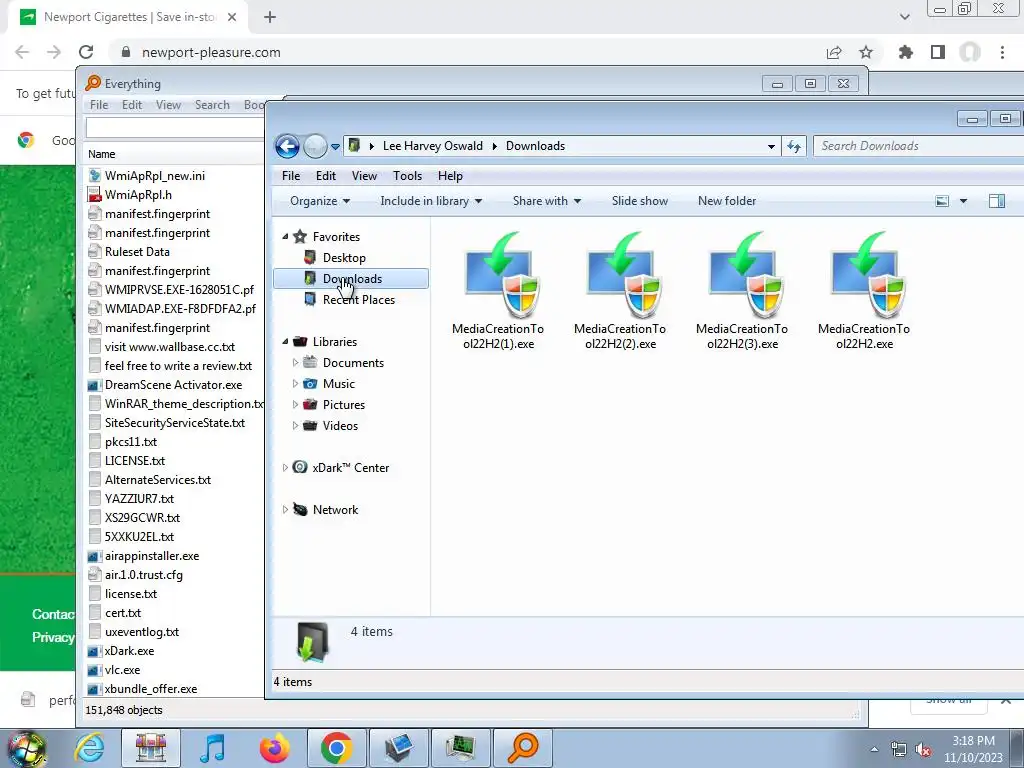Expand the Music library

tap(295, 383)
